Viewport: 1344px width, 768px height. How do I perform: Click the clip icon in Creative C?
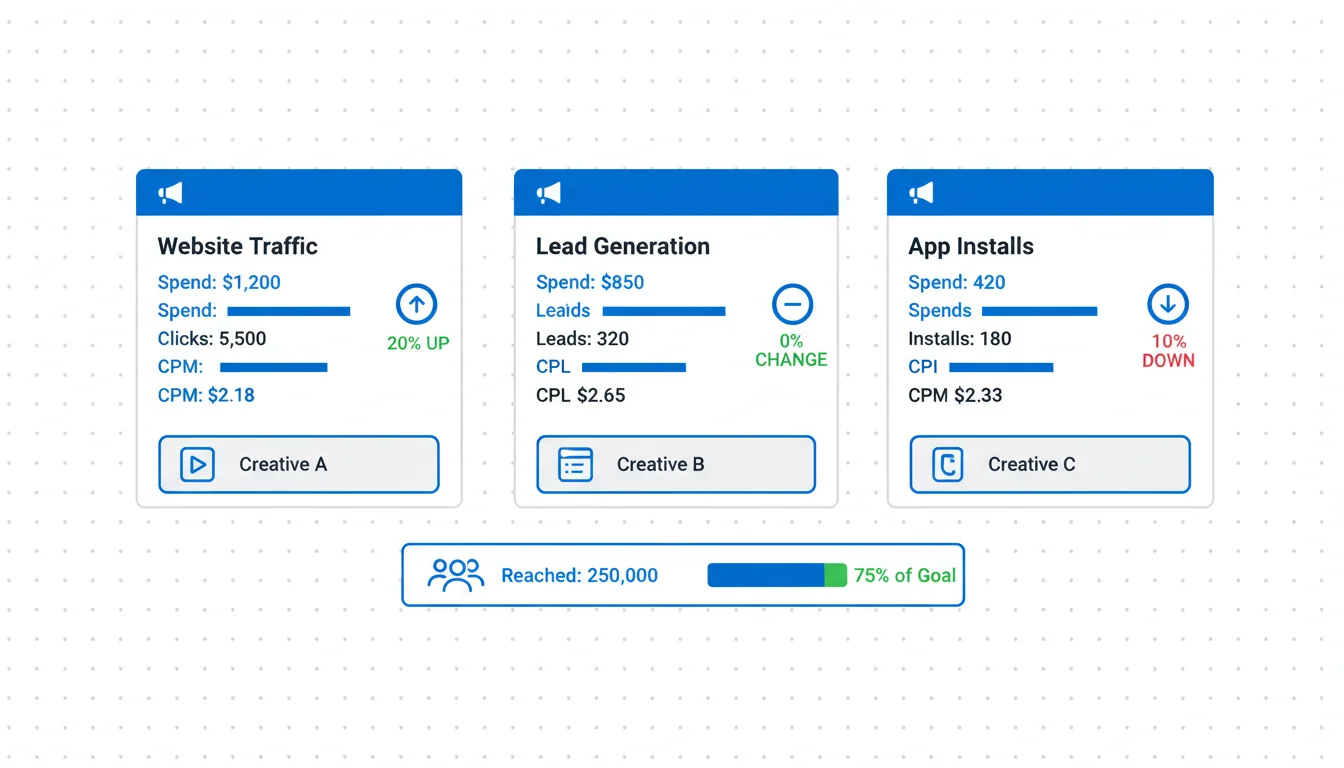(x=948, y=465)
